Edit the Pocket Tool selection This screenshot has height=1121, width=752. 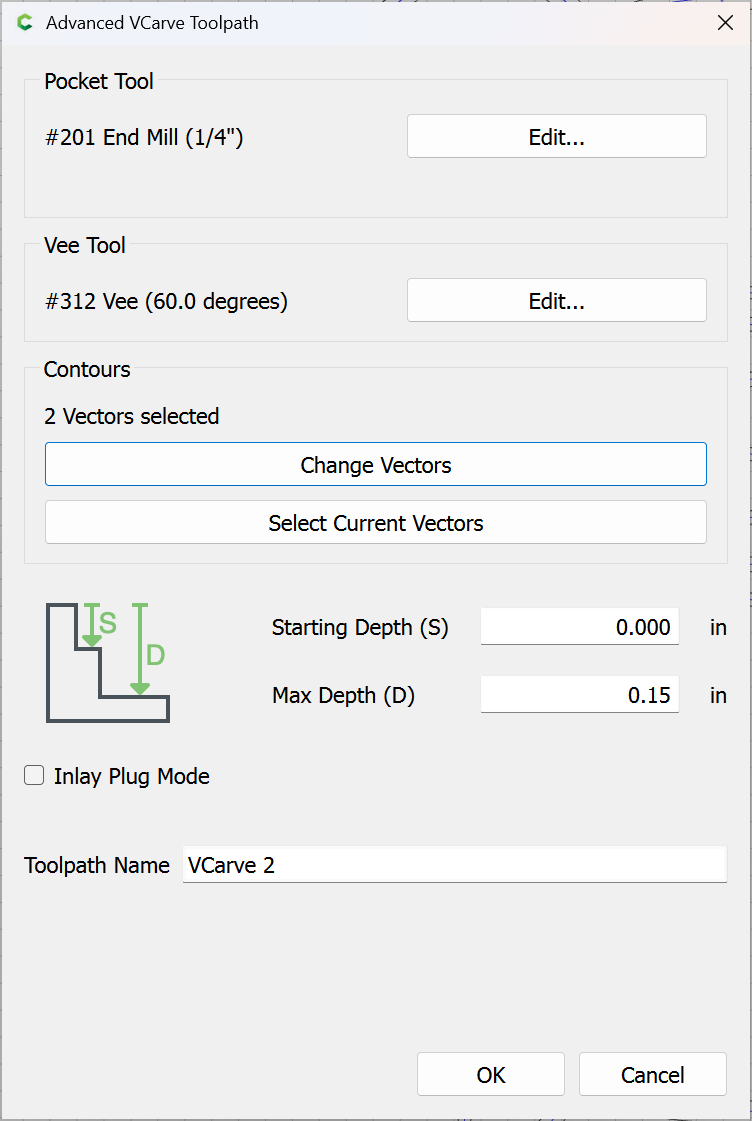(556, 137)
